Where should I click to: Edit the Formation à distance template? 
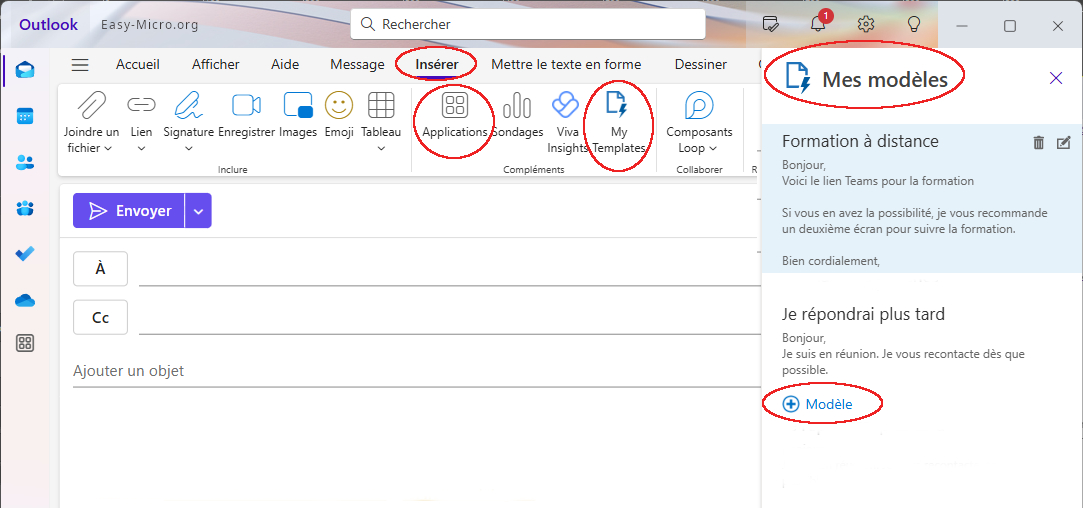point(1063,143)
